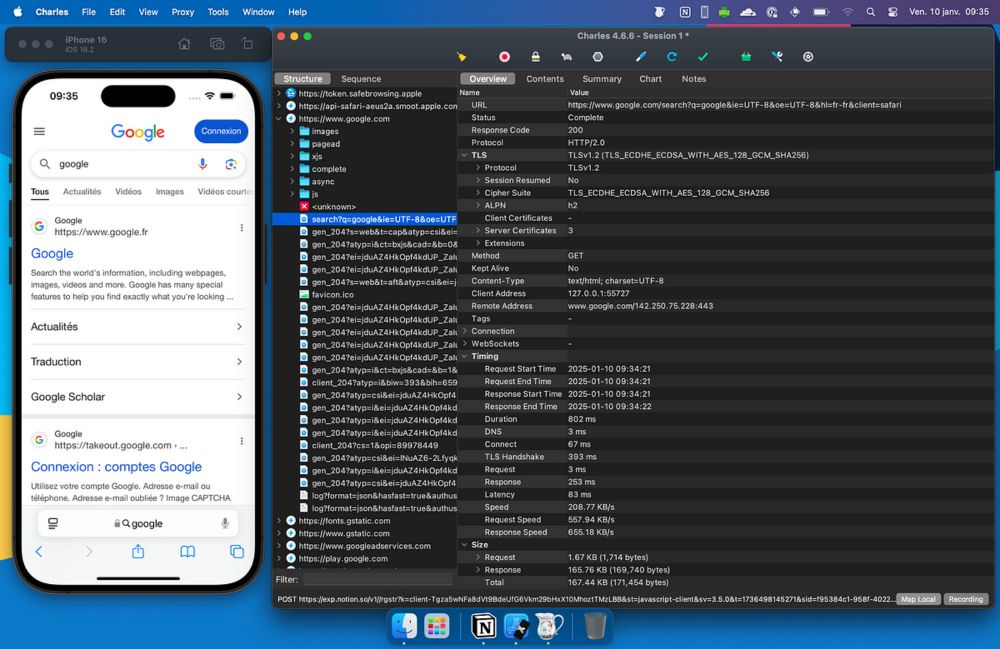The width and height of the screenshot is (1000, 649).
Task: Tap the Safari tabs overview icon
Action: pyautogui.click(x=237, y=551)
